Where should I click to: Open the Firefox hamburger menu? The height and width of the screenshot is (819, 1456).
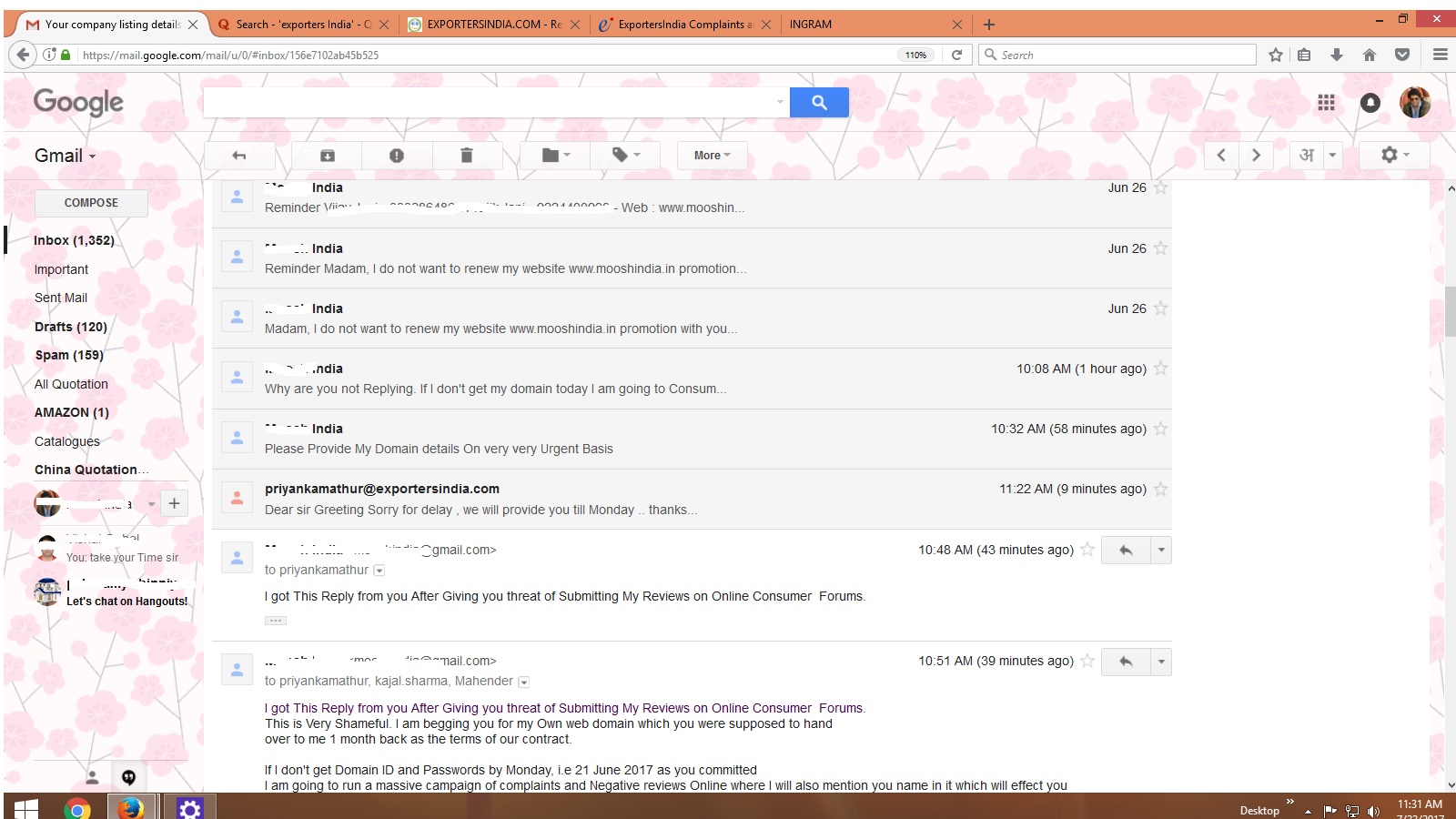1440,55
